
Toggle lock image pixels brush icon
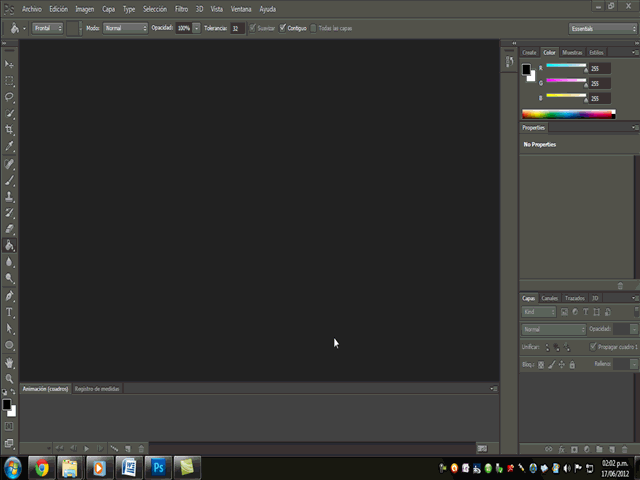pyautogui.click(x=551, y=364)
